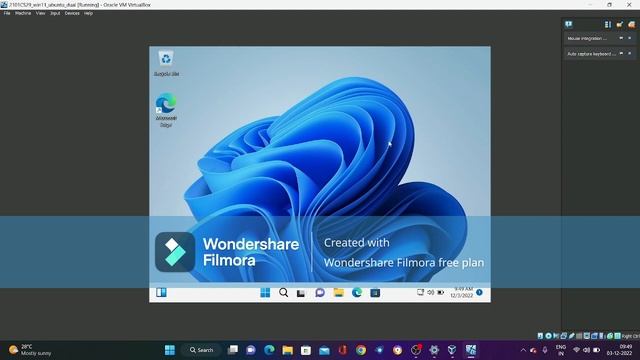
Task: Open the guest Windows Start menu
Action: [x=265, y=293]
